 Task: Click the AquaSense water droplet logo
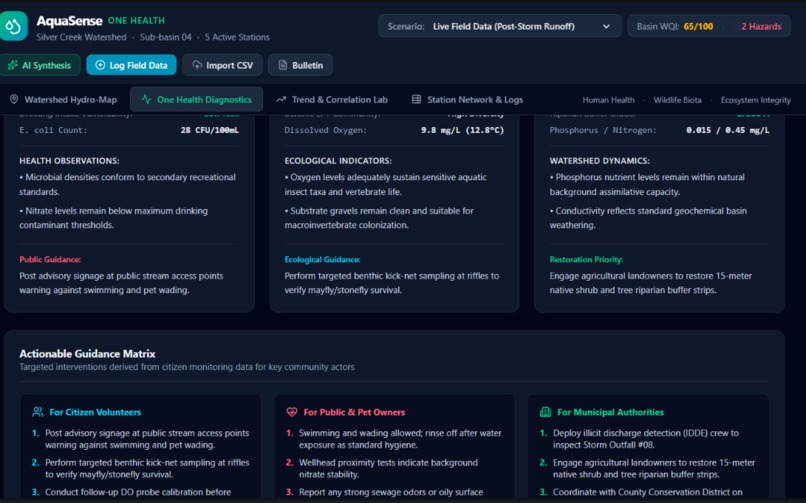pos(13,26)
